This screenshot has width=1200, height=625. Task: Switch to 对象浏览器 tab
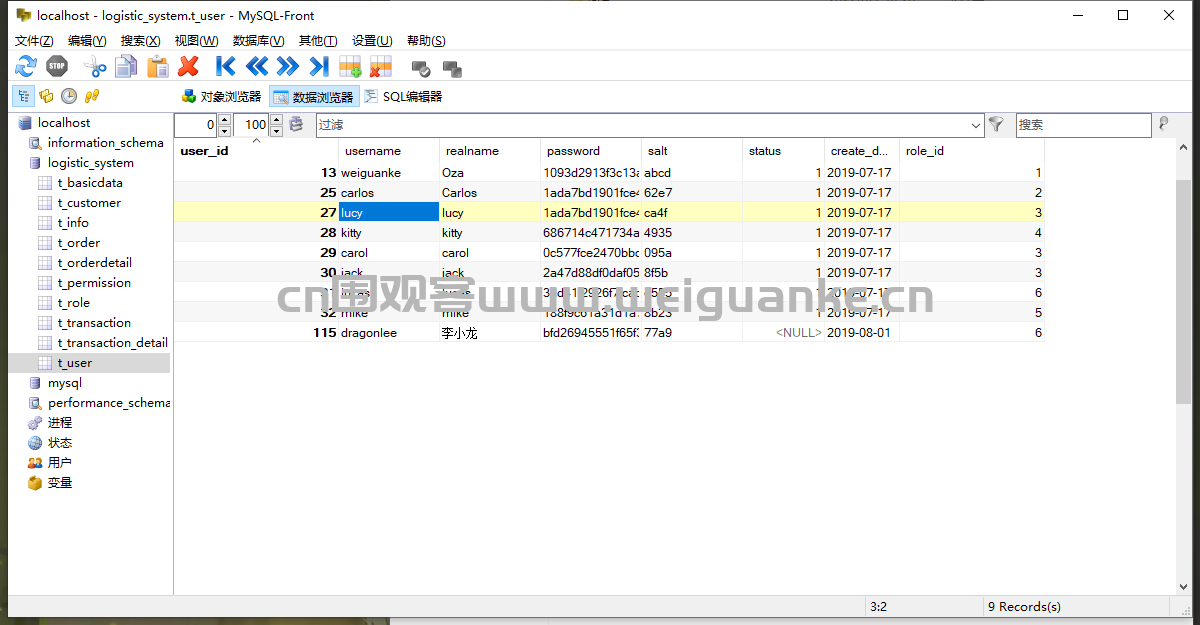click(x=221, y=97)
